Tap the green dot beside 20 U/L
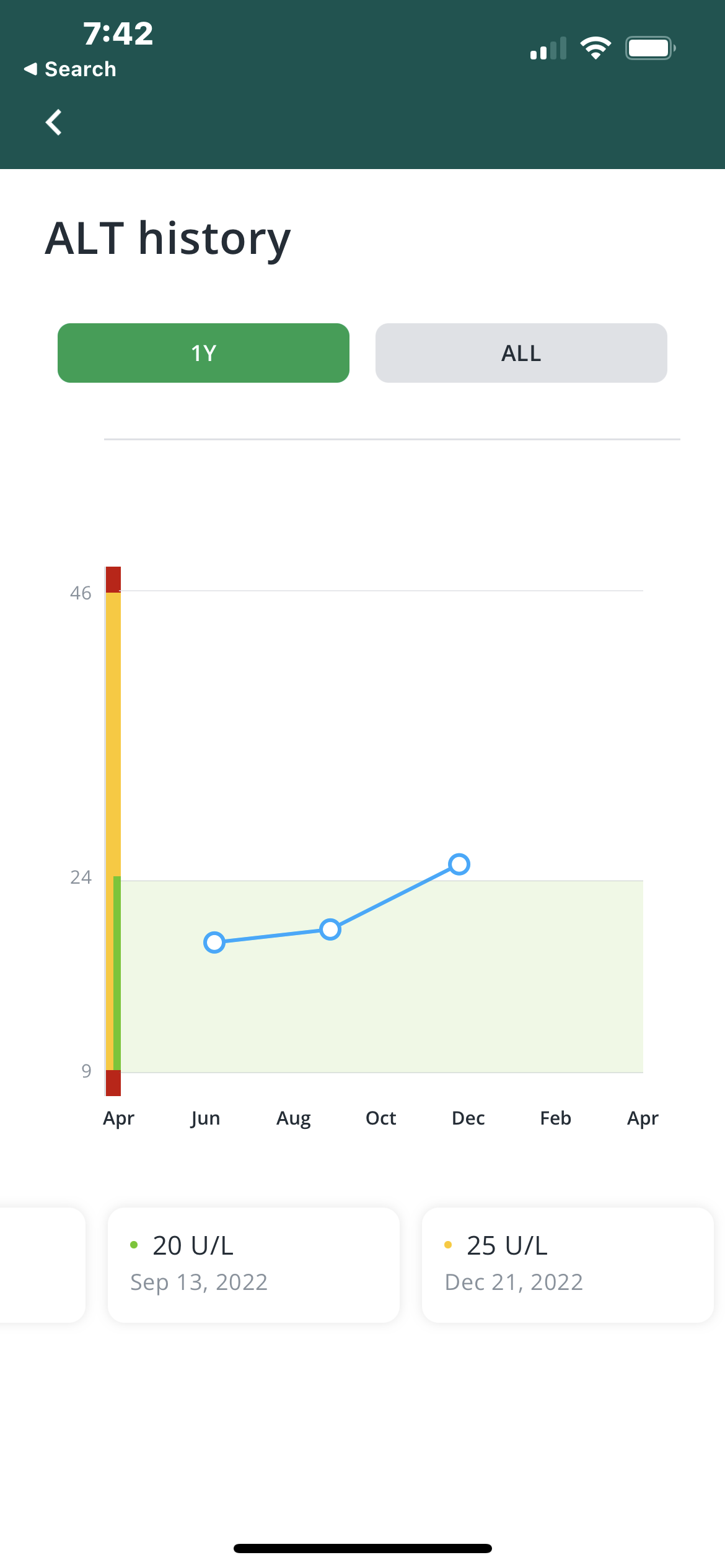725x1568 pixels. pyautogui.click(x=134, y=1245)
